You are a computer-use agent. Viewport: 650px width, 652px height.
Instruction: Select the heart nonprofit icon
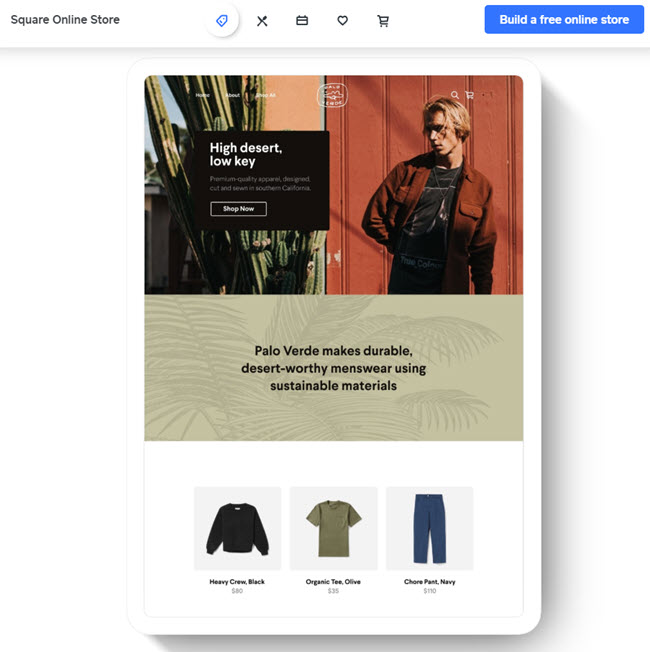[x=342, y=20]
